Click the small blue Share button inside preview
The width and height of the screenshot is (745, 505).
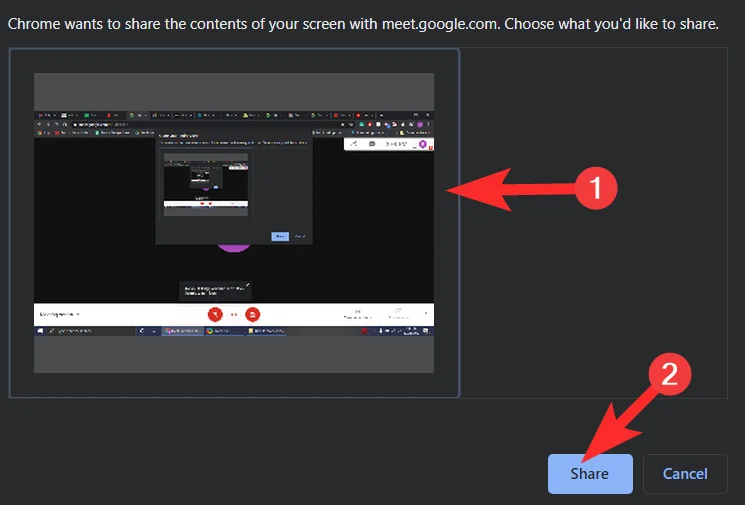click(280, 236)
